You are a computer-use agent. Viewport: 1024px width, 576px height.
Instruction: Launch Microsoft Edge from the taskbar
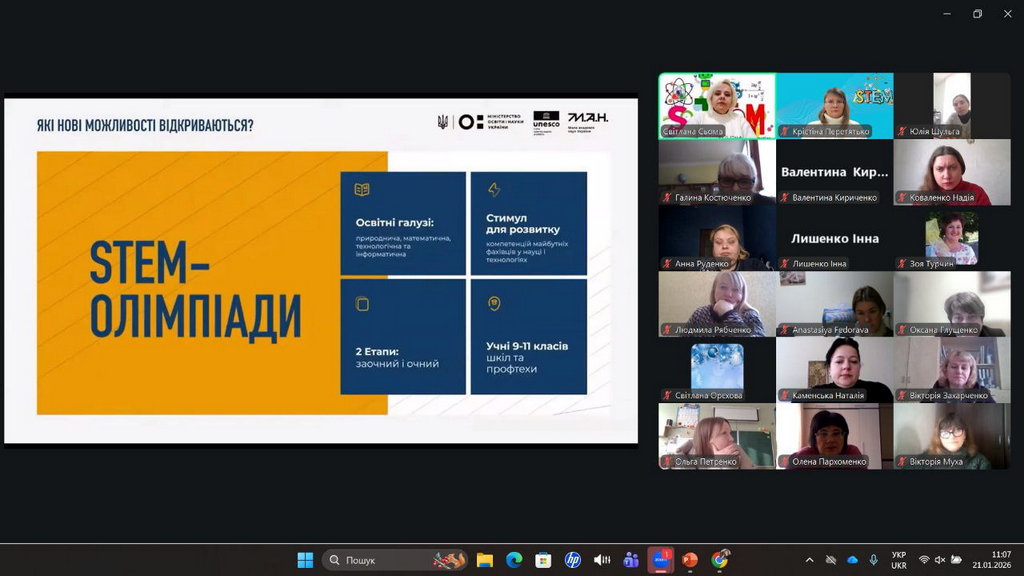(x=514, y=560)
